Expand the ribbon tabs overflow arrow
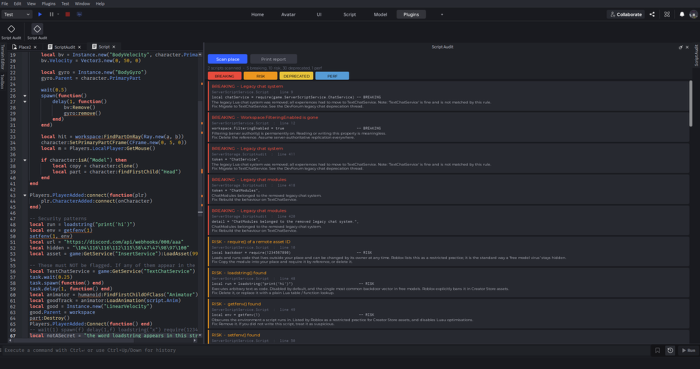Screen dimensions: 700x369 pos(442,14)
